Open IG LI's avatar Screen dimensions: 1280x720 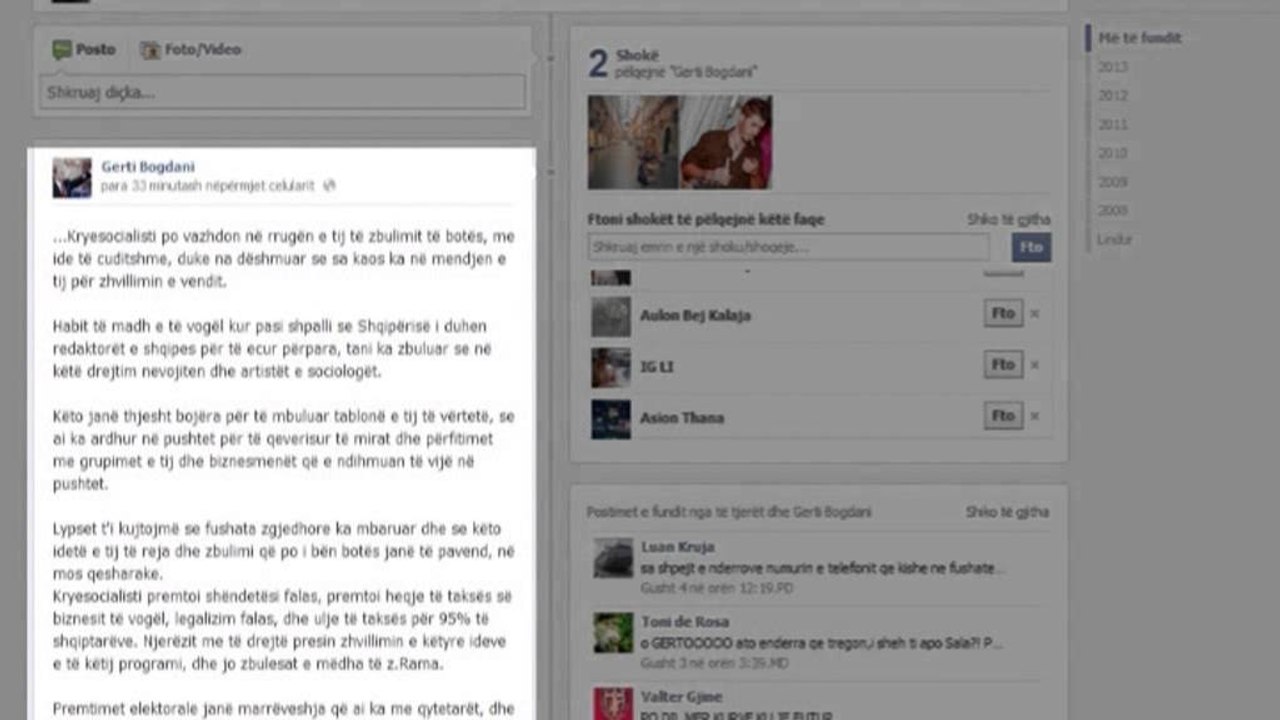point(611,367)
